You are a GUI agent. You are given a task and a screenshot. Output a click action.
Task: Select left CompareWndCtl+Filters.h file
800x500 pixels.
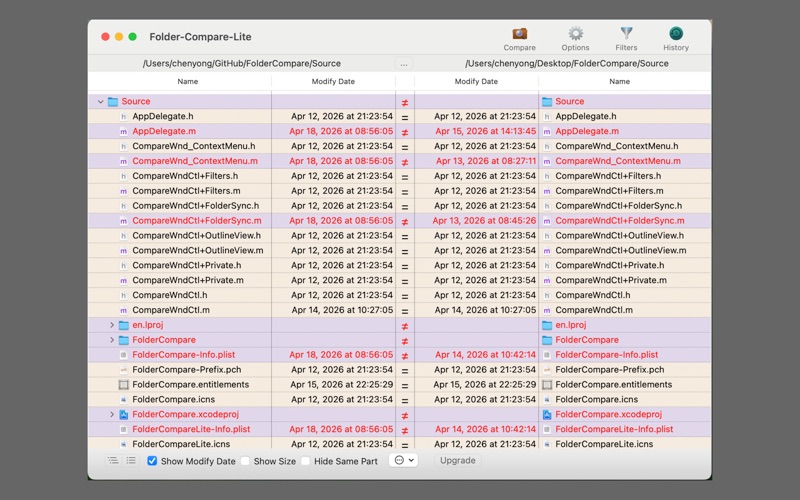(x=185, y=176)
